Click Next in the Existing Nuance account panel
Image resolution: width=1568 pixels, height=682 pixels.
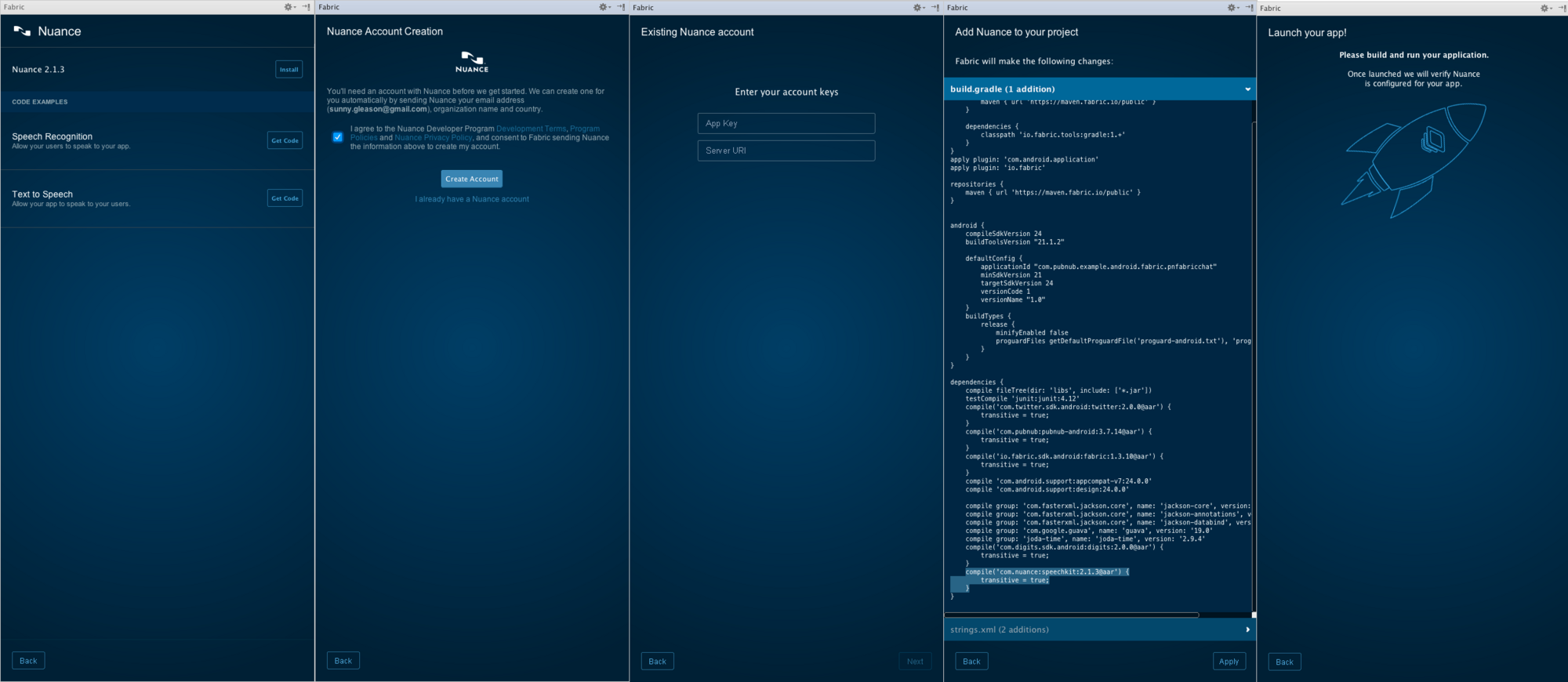click(915, 662)
